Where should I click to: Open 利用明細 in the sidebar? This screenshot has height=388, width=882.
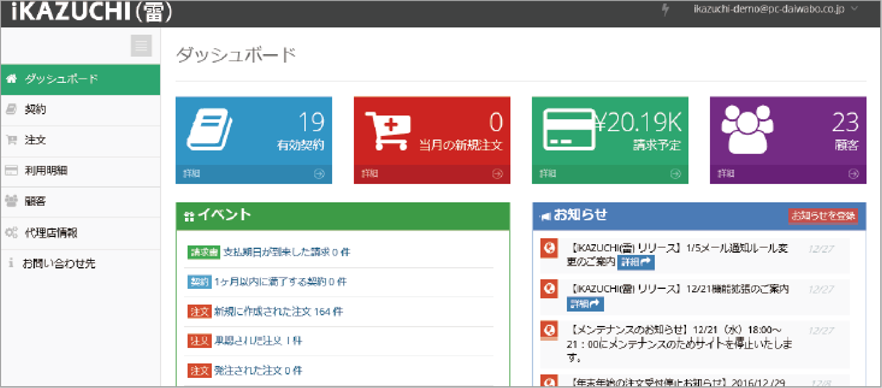(x=80, y=171)
